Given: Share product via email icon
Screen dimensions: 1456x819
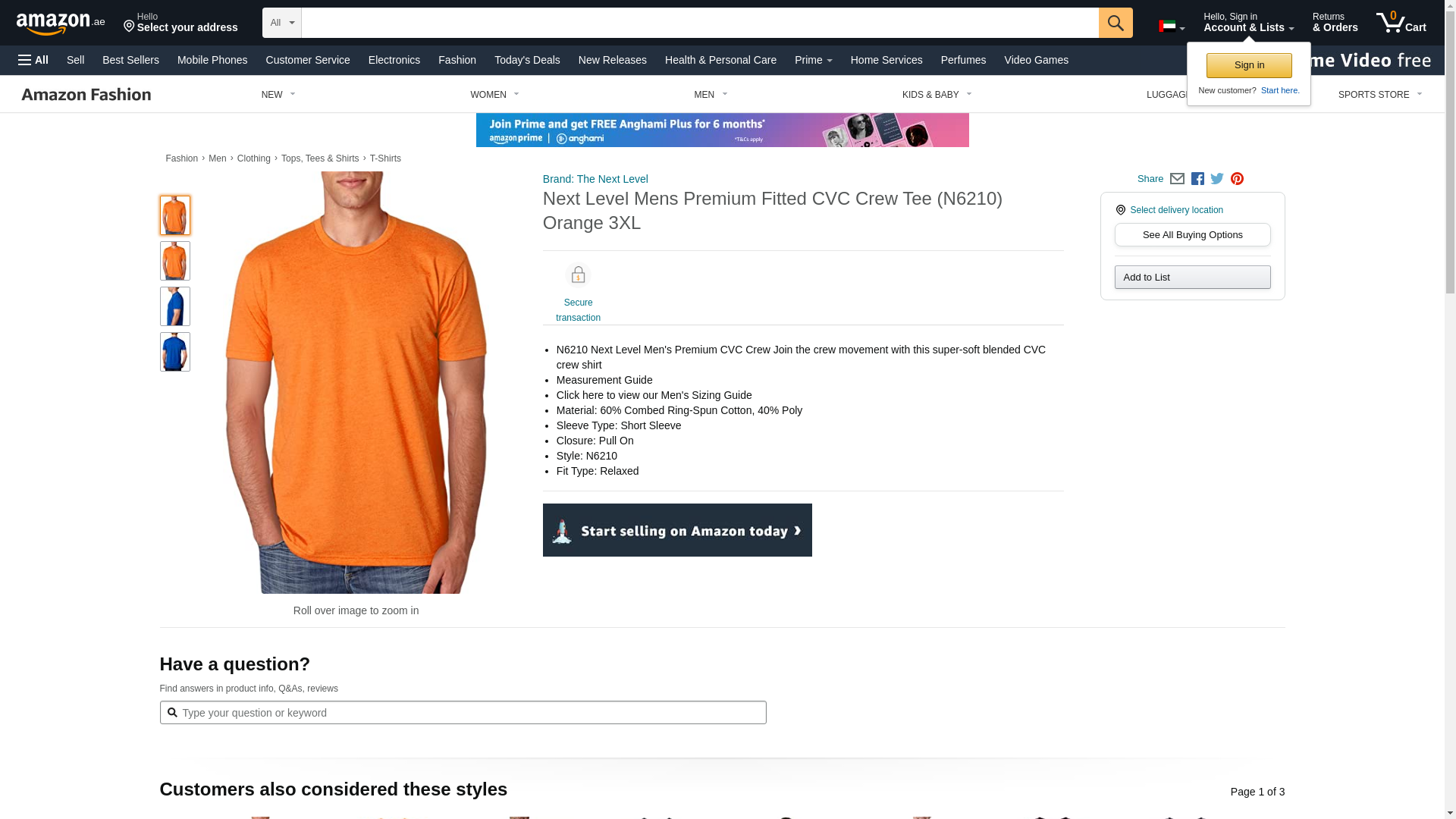Looking at the screenshot, I should tap(1177, 179).
